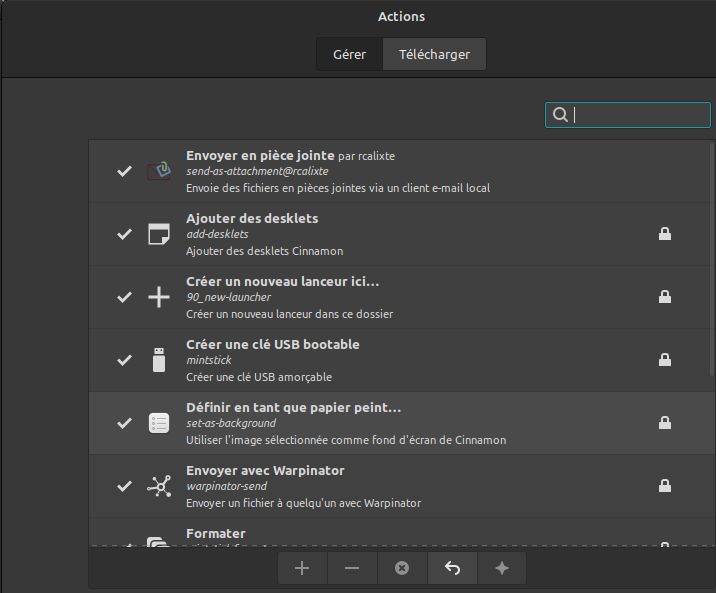Focus the actions search field
Screen dimensions: 716x593
[x=628, y=115]
